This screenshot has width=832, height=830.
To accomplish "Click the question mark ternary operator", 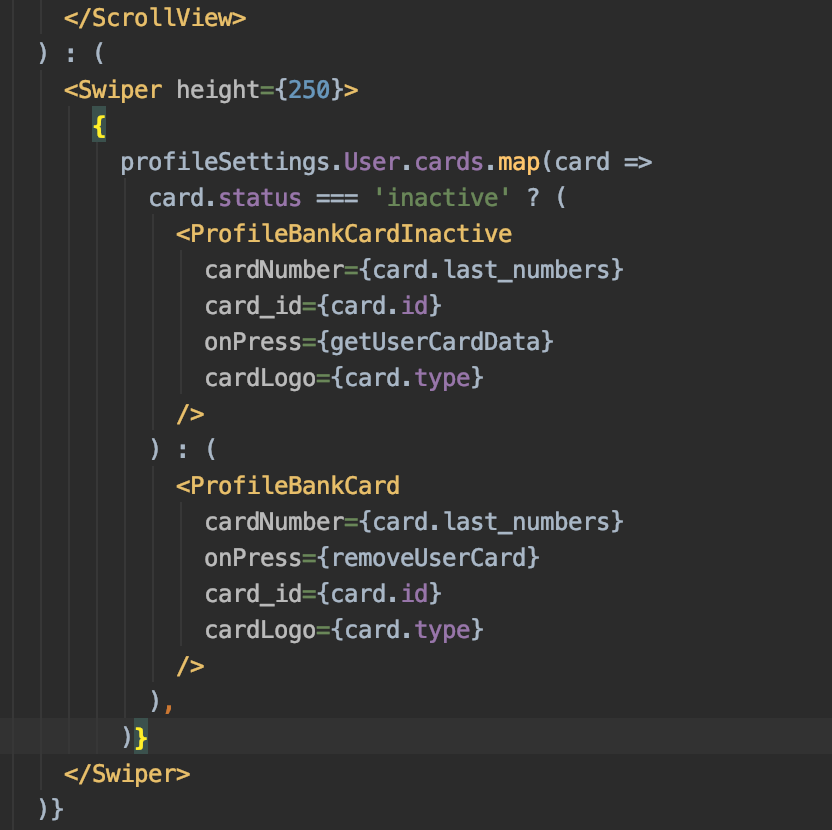I will tap(533, 197).
